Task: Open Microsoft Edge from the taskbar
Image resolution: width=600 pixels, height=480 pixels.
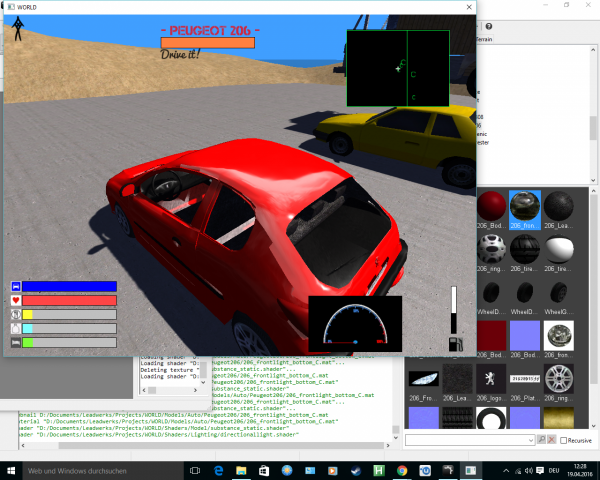Action: pos(218,471)
